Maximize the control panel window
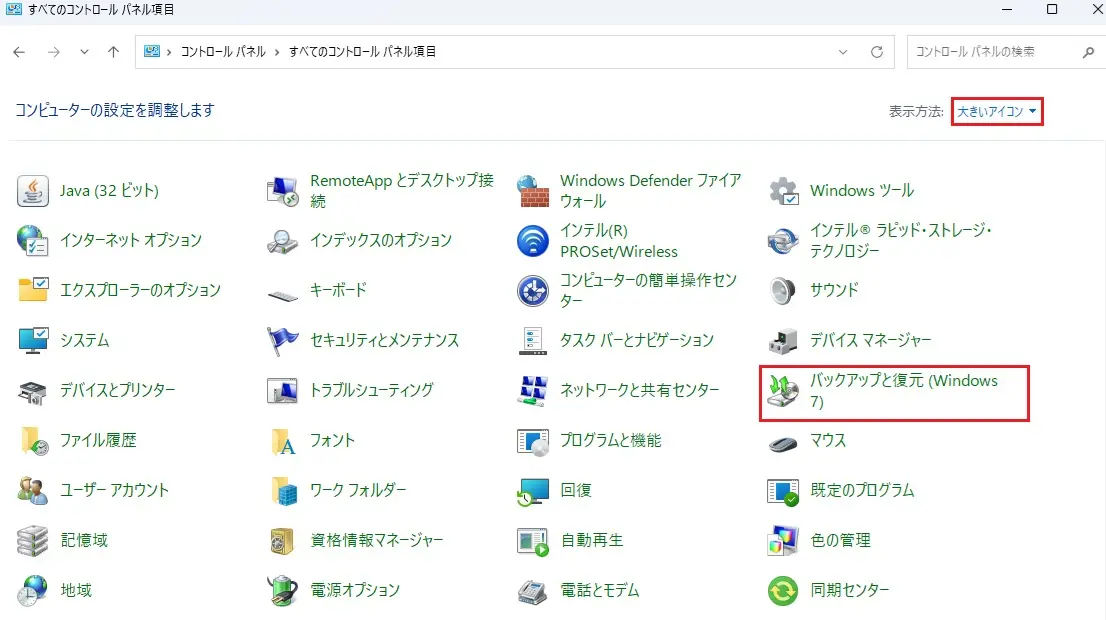The width and height of the screenshot is (1106, 620). coord(1052,9)
